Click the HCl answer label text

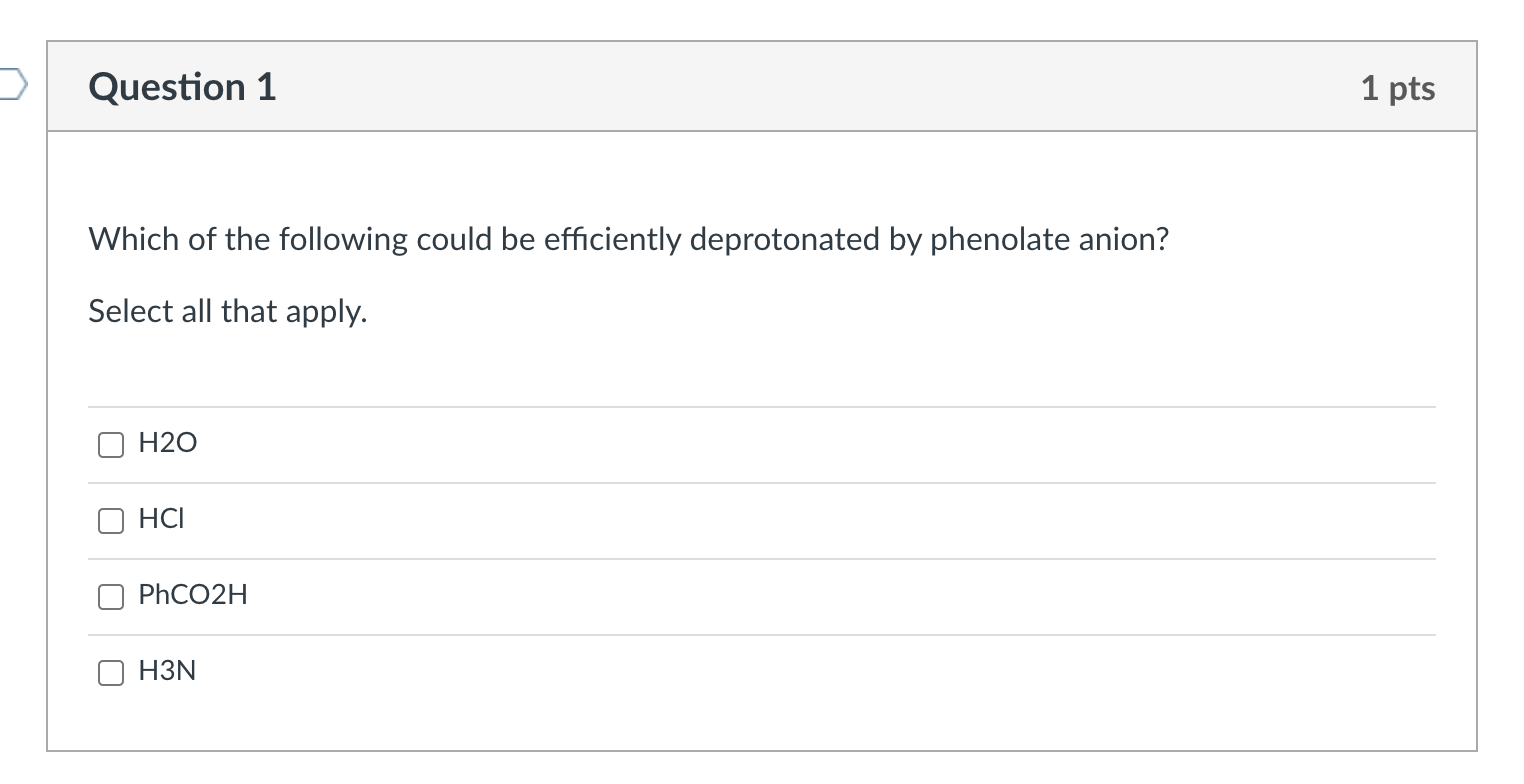click(x=160, y=518)
